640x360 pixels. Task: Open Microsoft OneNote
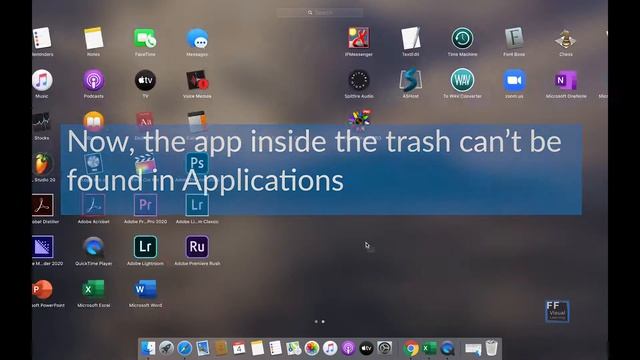[x=566, y=80]
